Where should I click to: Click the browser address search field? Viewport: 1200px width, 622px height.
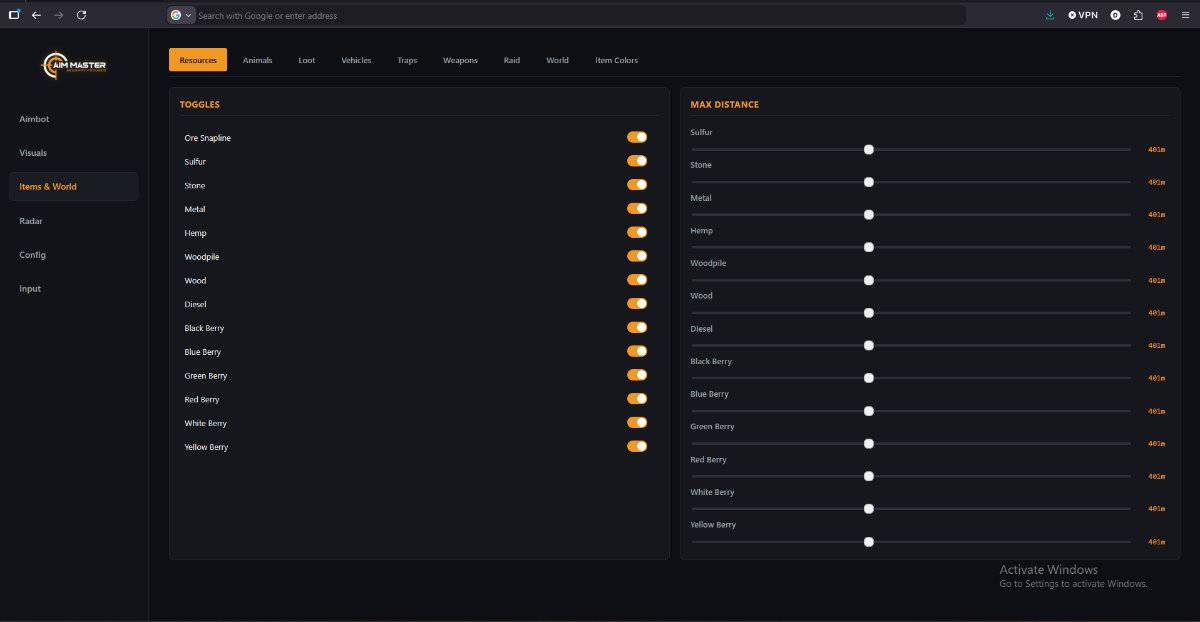click(x=570, y=15)
